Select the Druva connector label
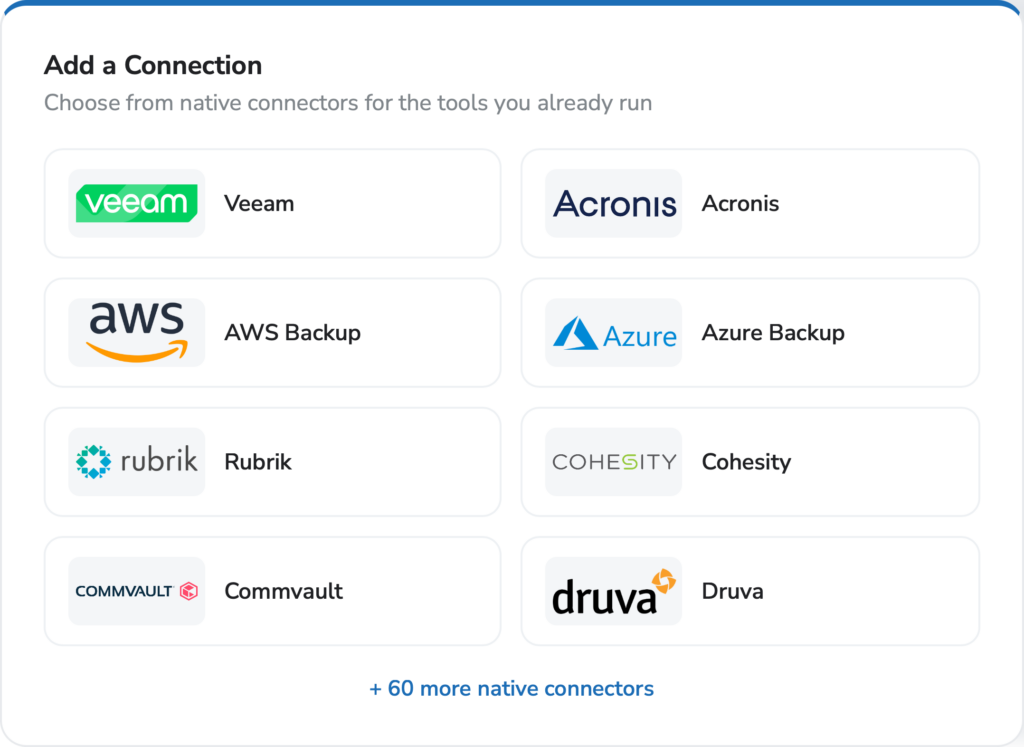 733,592
